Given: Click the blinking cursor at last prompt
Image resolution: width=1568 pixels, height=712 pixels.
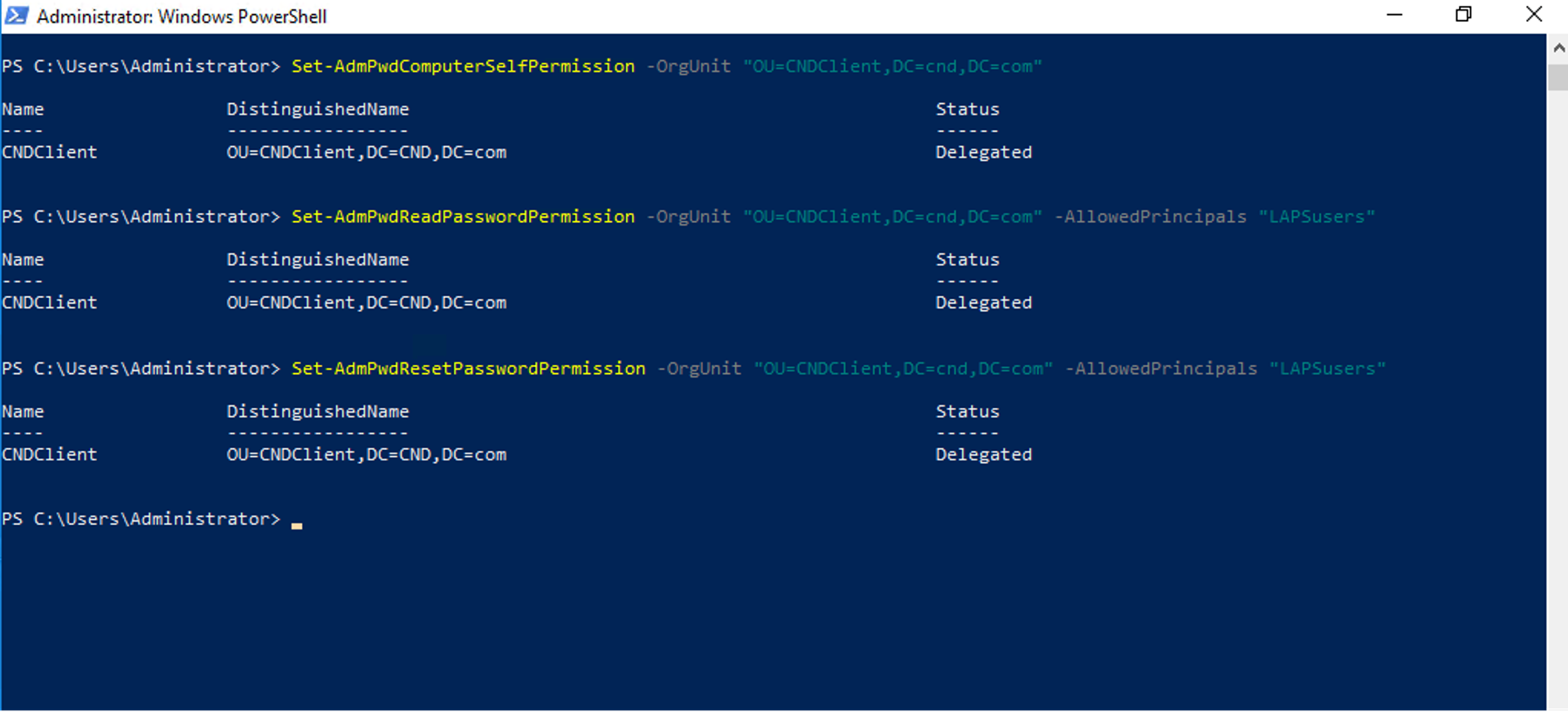Looking at the screenshot, I should [297, 525].
